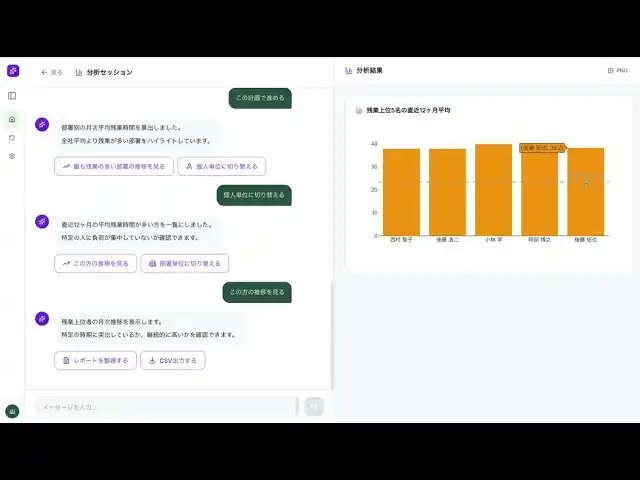Click the 西村 智子 bar in chart
This screenshot has height=480, width=640.
(x=401, y=192)
